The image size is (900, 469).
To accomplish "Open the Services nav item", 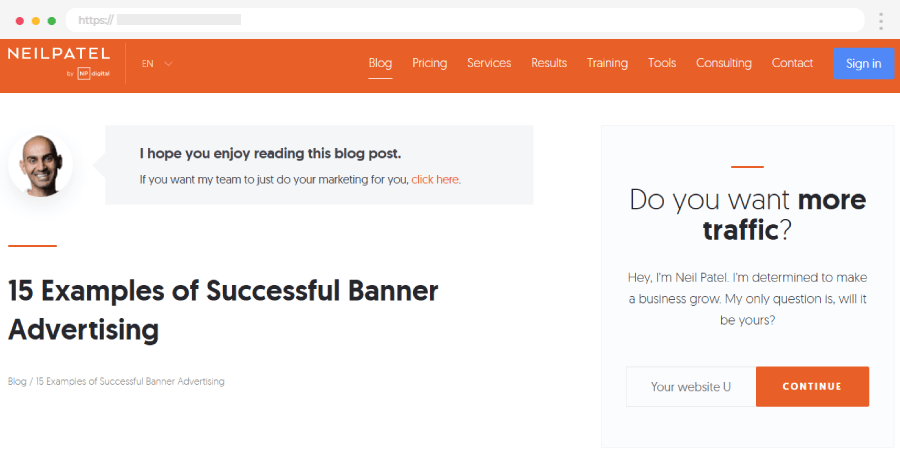I will 489,63.
